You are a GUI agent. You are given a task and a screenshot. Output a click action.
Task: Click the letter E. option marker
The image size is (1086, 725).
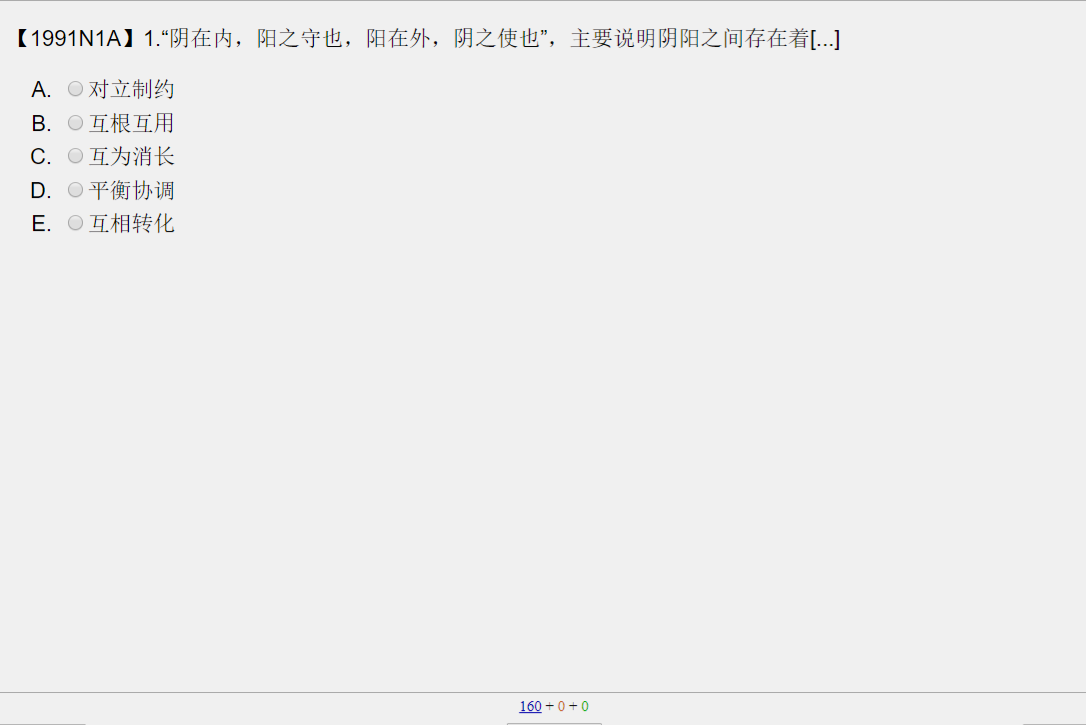point(41,224)
